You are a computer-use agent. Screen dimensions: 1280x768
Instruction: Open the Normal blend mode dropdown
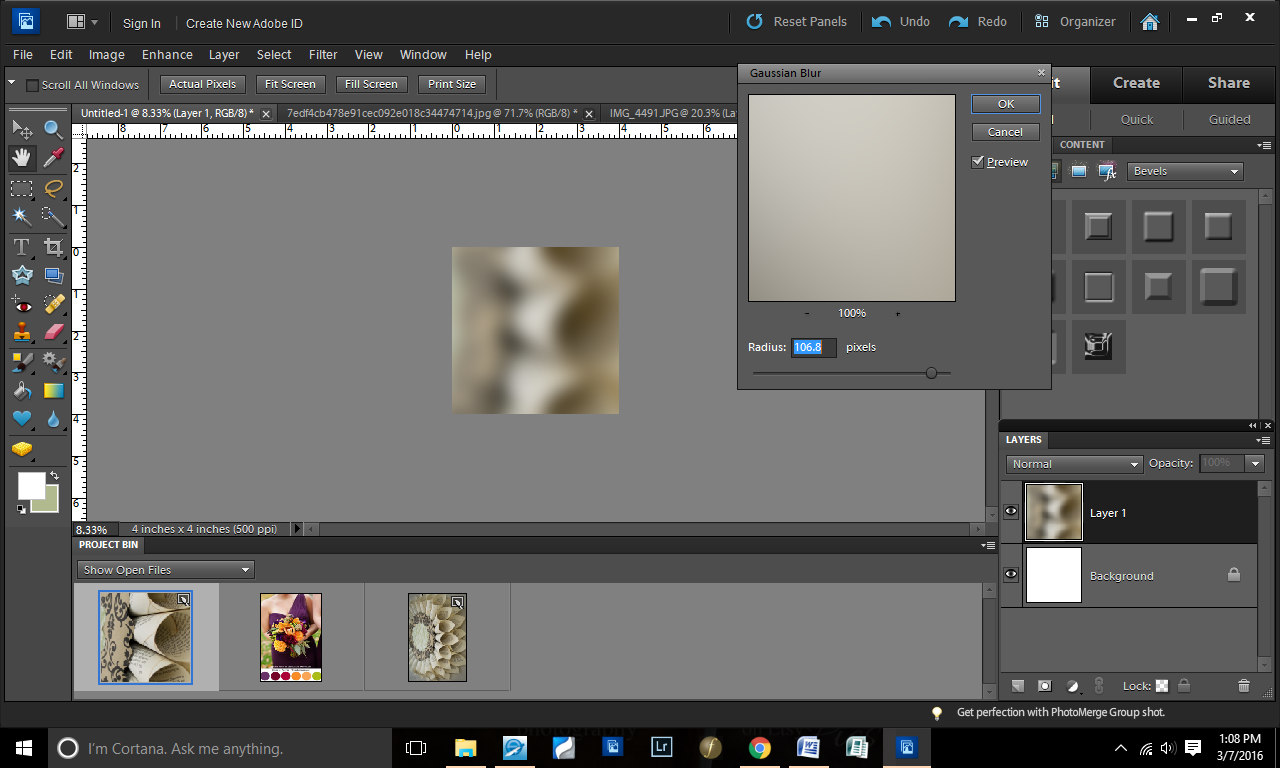pyautogui.click(x=1074, y=464)
